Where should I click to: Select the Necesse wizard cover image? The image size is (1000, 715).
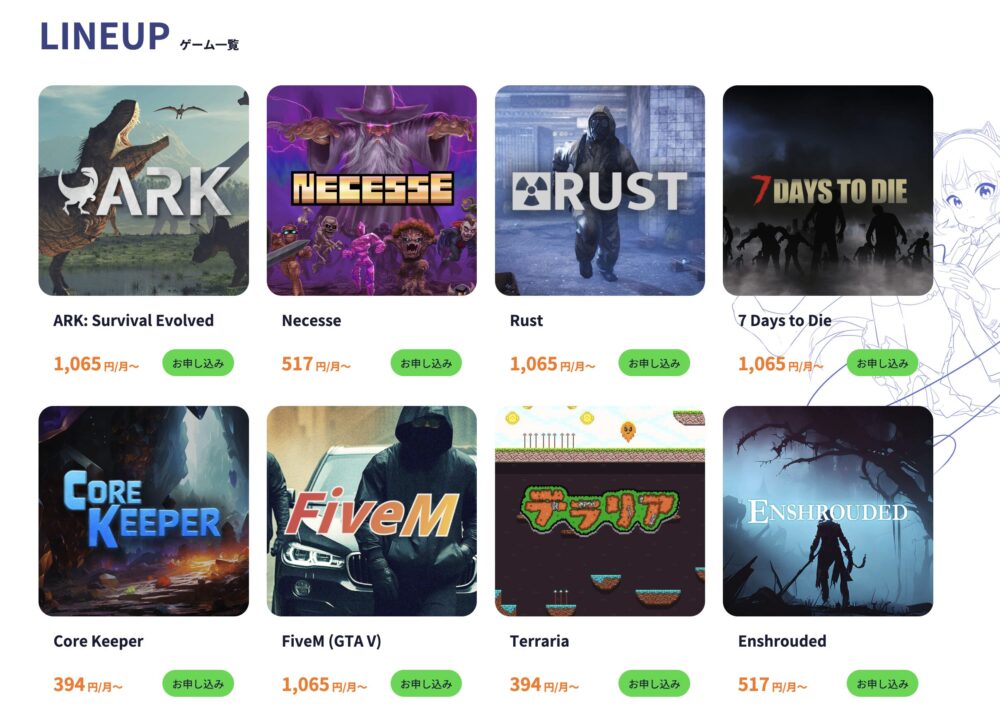pyautogui.click(x=372, y=190)
